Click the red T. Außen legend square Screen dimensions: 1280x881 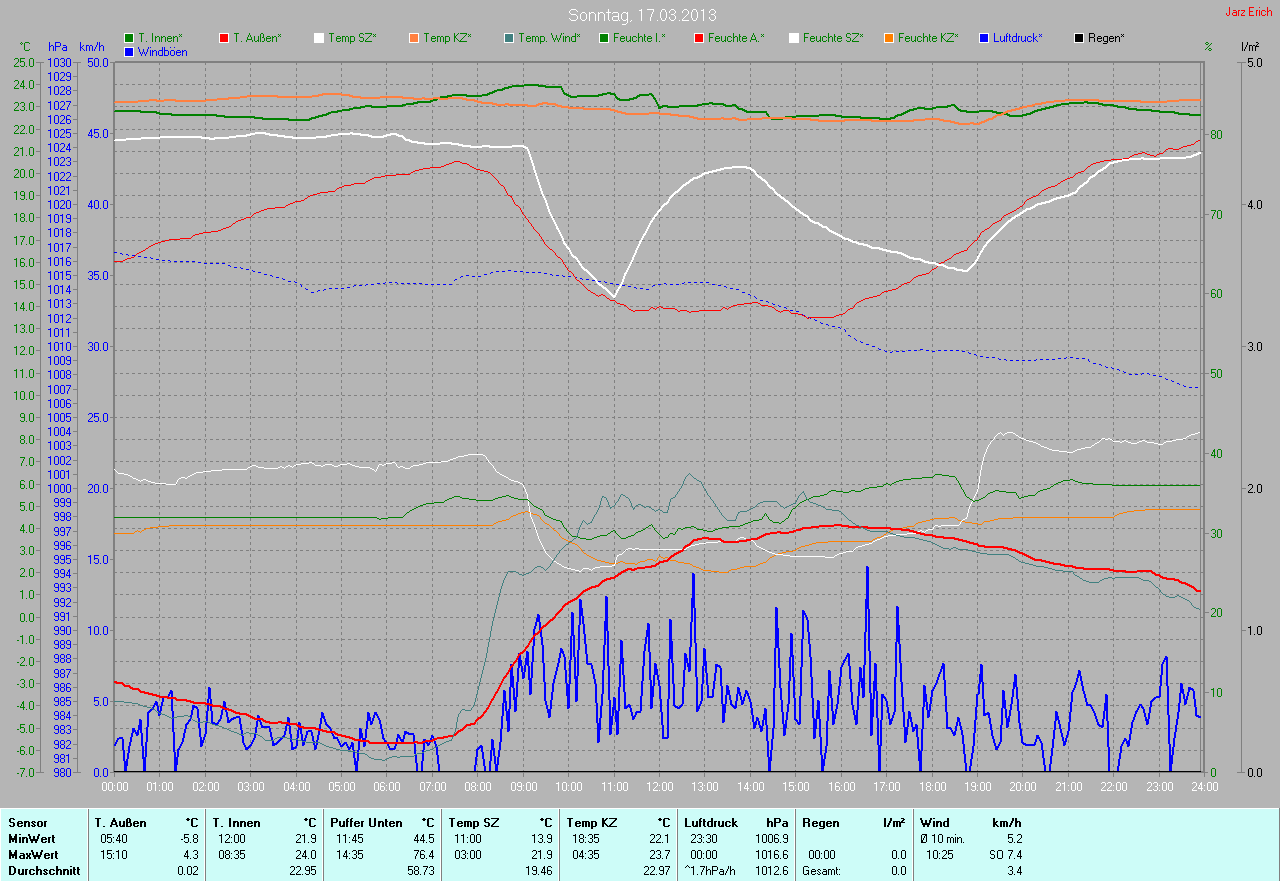(x=224, y=38)
